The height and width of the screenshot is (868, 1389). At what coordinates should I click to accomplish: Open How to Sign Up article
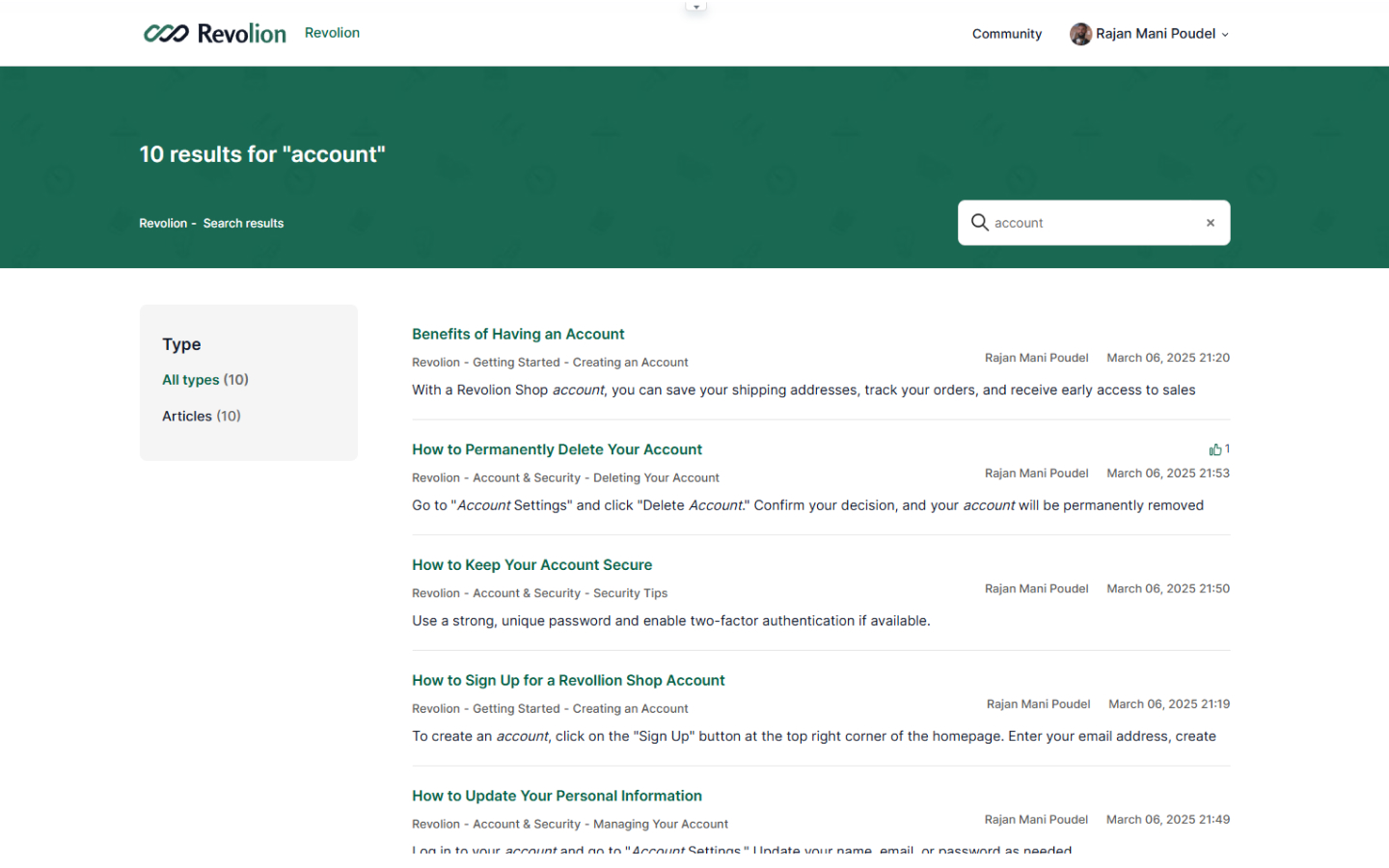pyautogui.click(x=568, y=681)
